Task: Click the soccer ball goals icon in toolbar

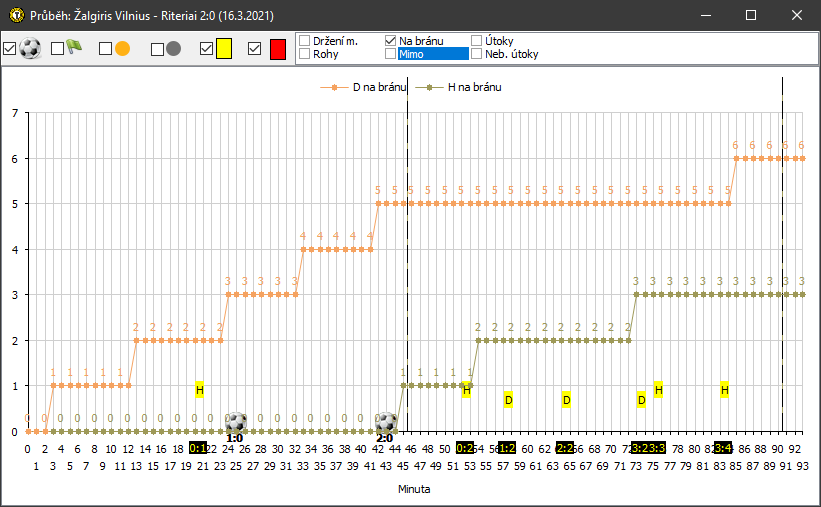Action: point(30,48)
